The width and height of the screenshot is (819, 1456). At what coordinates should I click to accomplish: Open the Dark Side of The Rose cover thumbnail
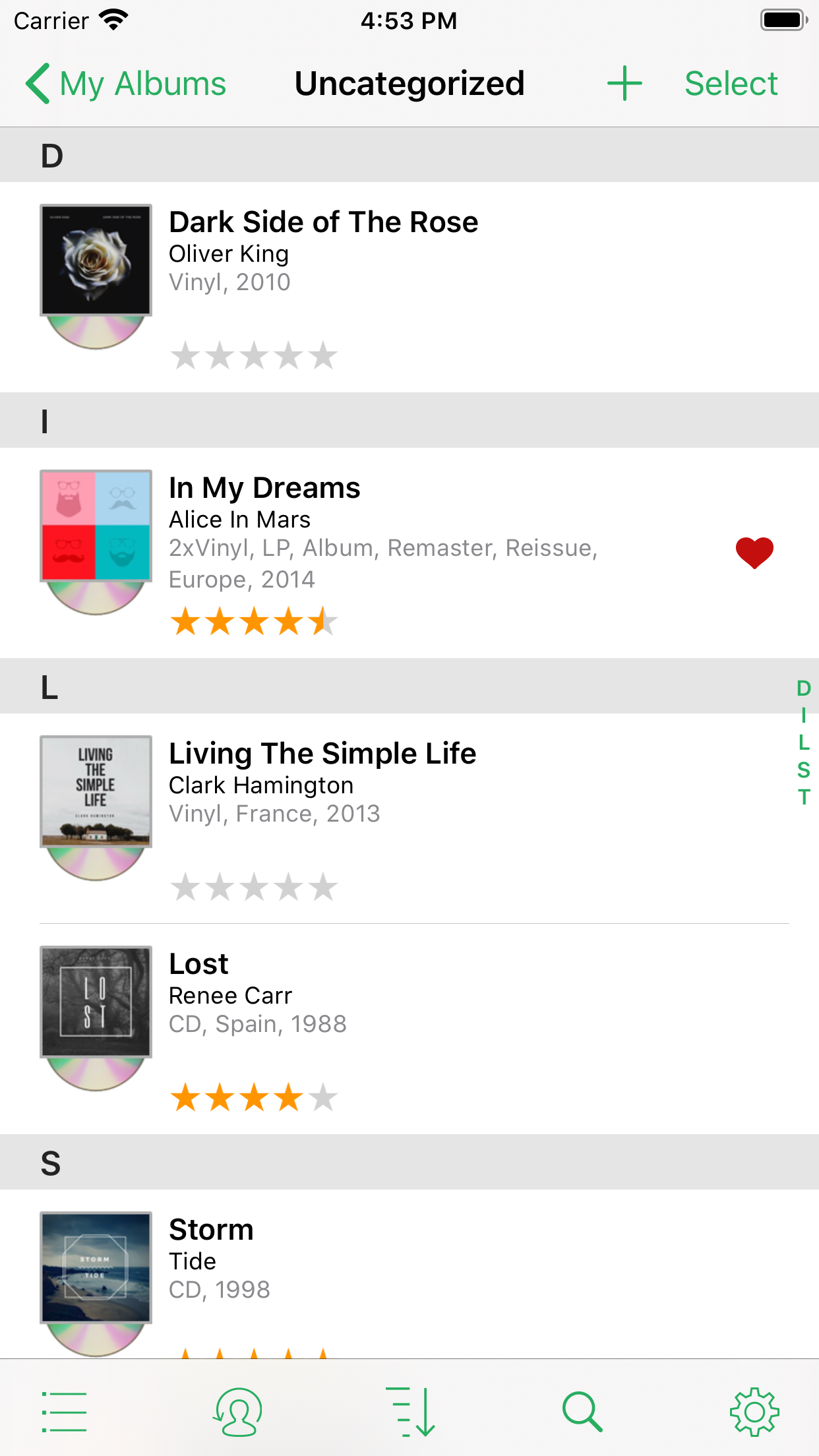tap(96, 260)
